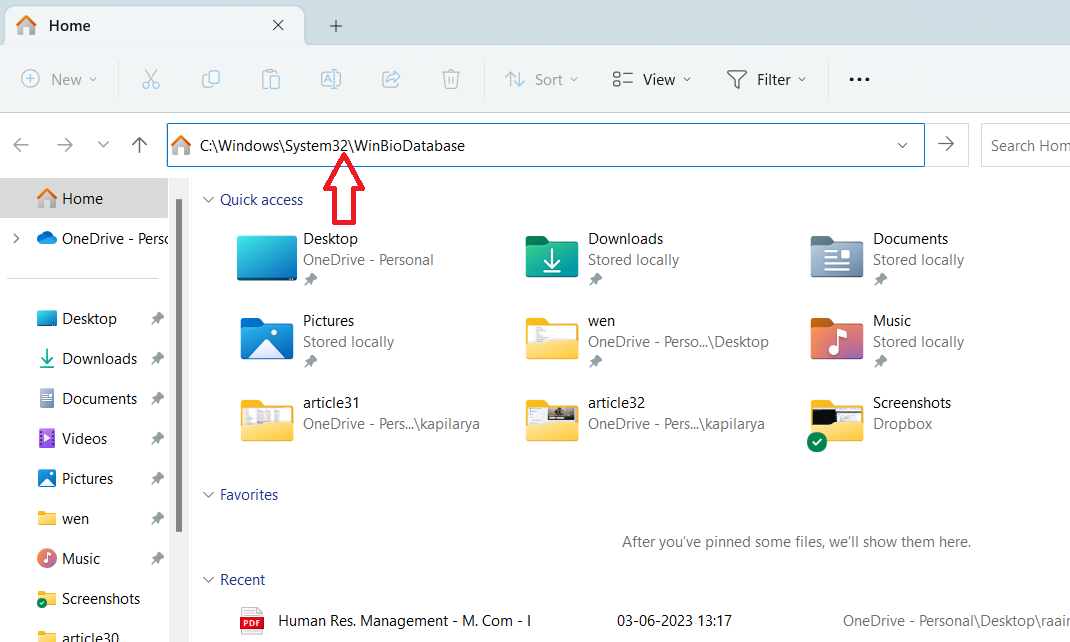This screenshot has width=1070, height=642.
Task: Click the Copy icon in toolbar
Action: tap(211, 79)
